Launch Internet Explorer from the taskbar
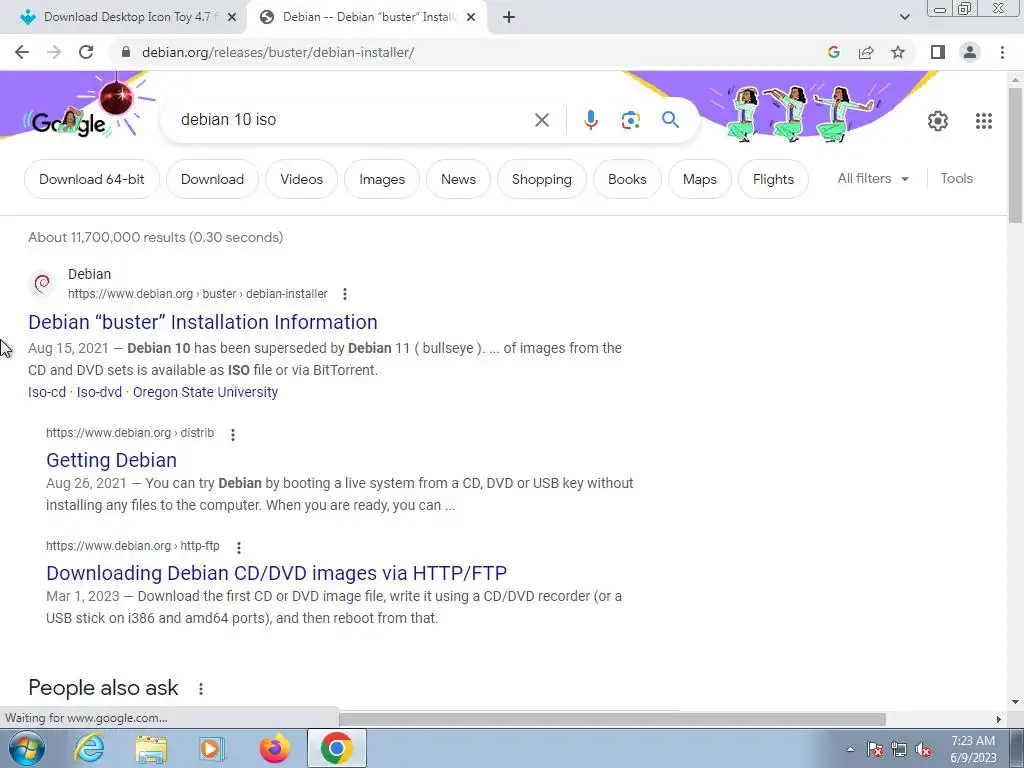Screen dimensions: 1024x768 pyautogui.click(x=89, y=748)
